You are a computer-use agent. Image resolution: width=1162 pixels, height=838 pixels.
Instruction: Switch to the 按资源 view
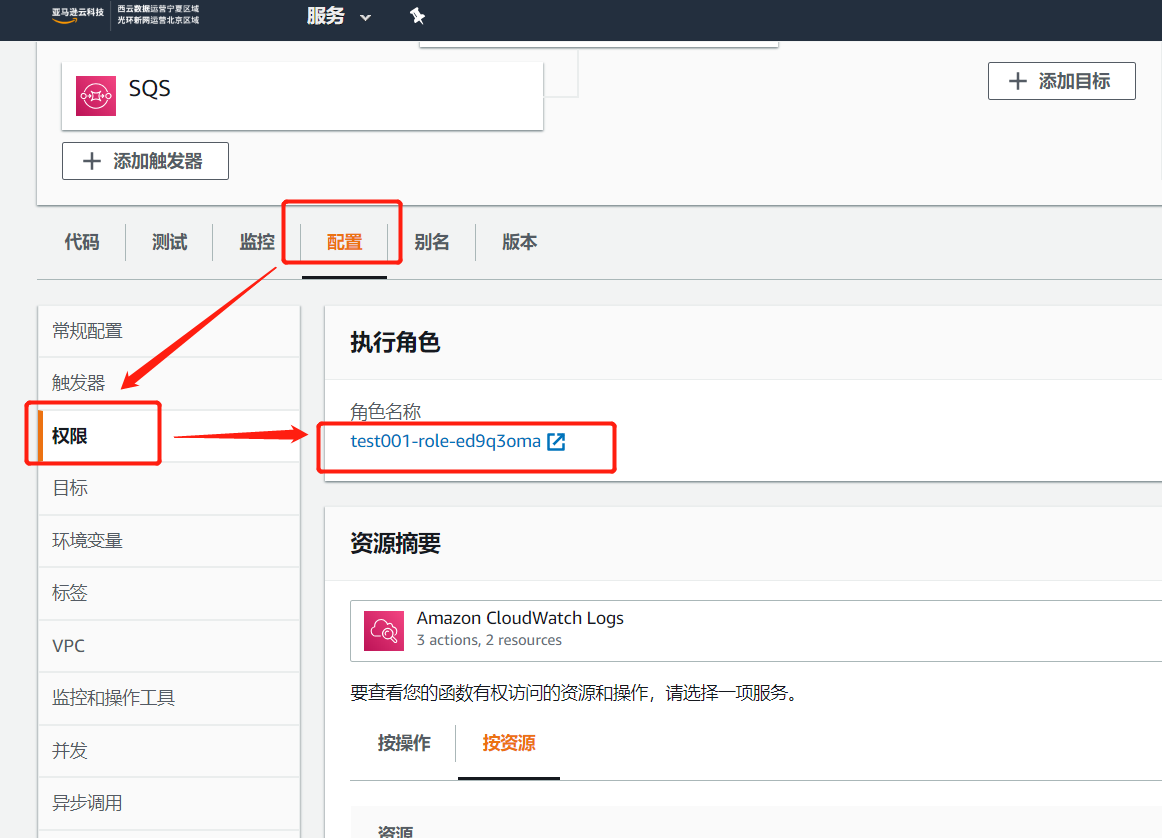(508, 743)
